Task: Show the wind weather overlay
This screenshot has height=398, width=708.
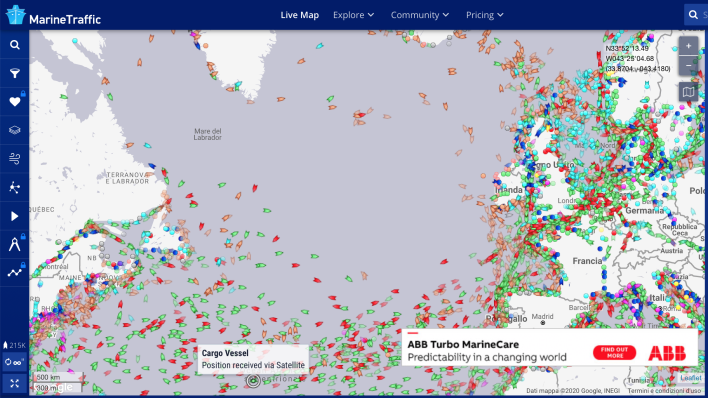Action: click(14, 159)
